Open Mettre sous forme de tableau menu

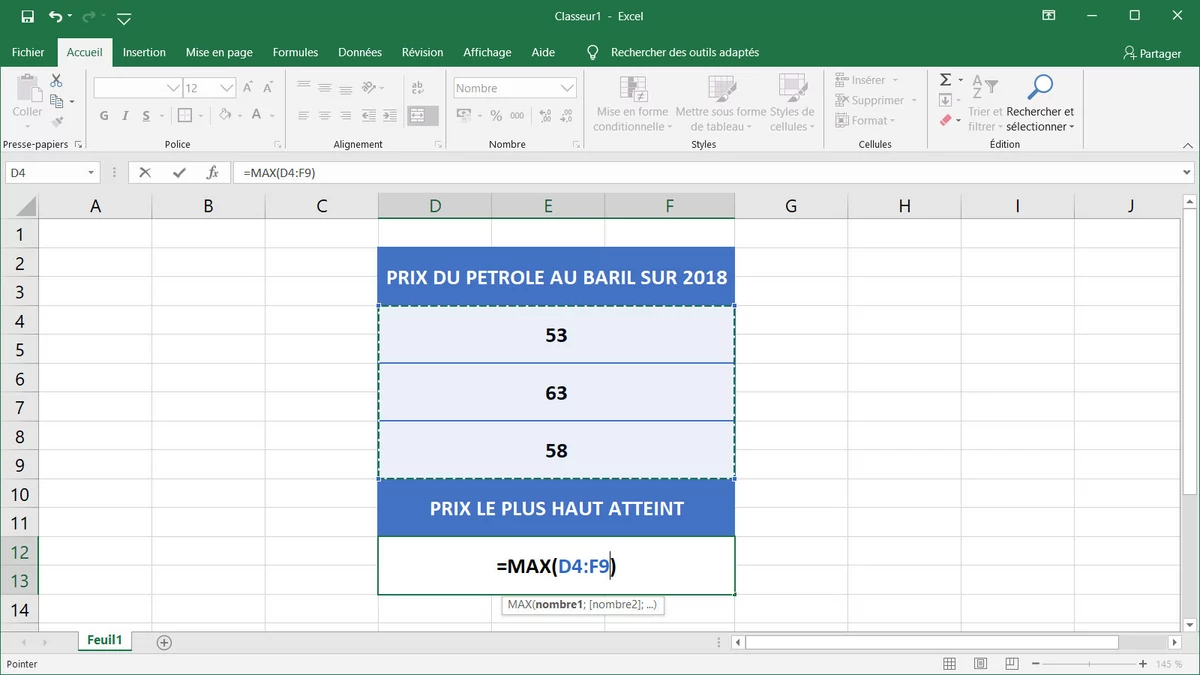[x=720, y=103]
